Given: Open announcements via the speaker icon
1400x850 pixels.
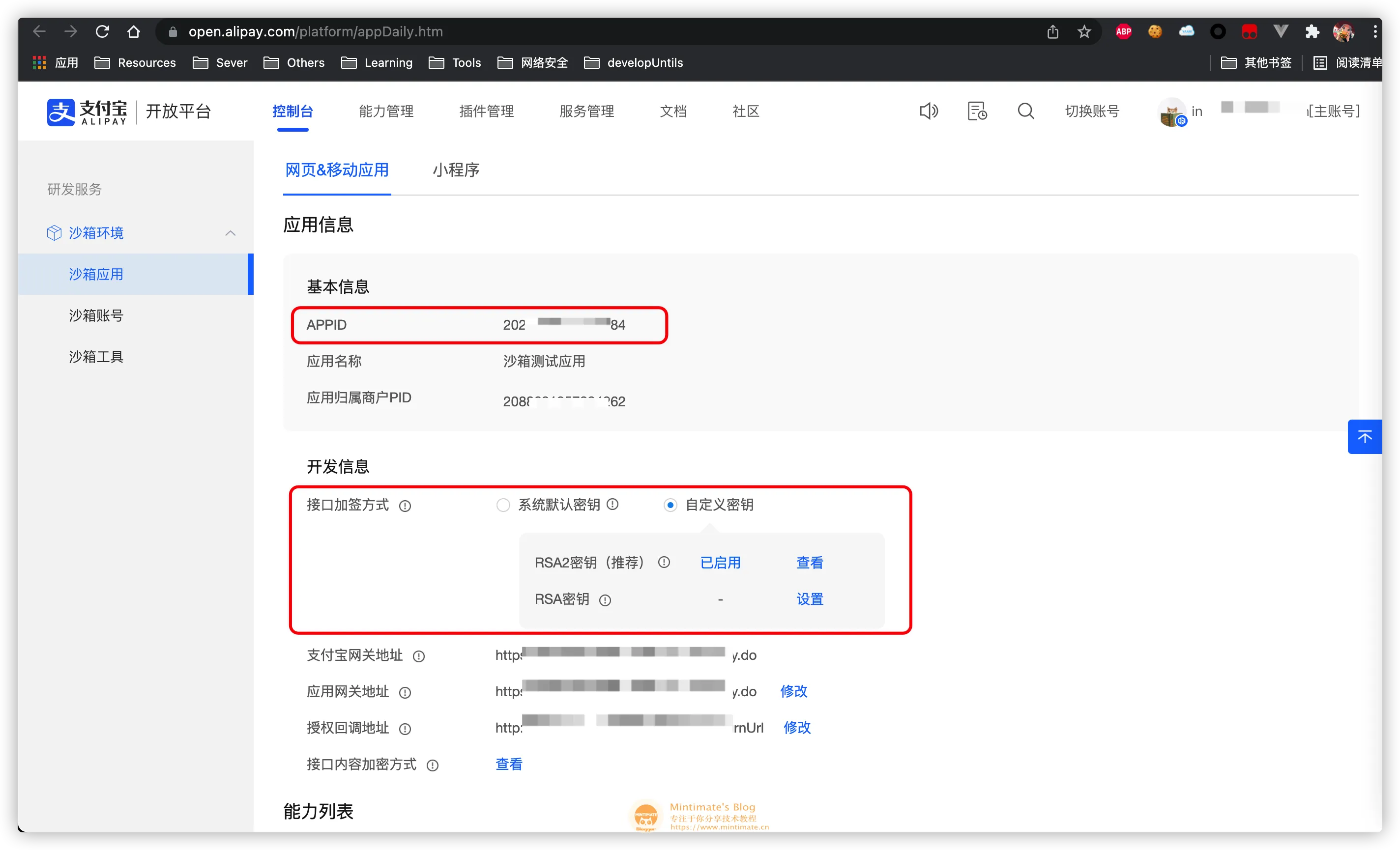Looking at the screenshot, I should [x=929, y=112].
